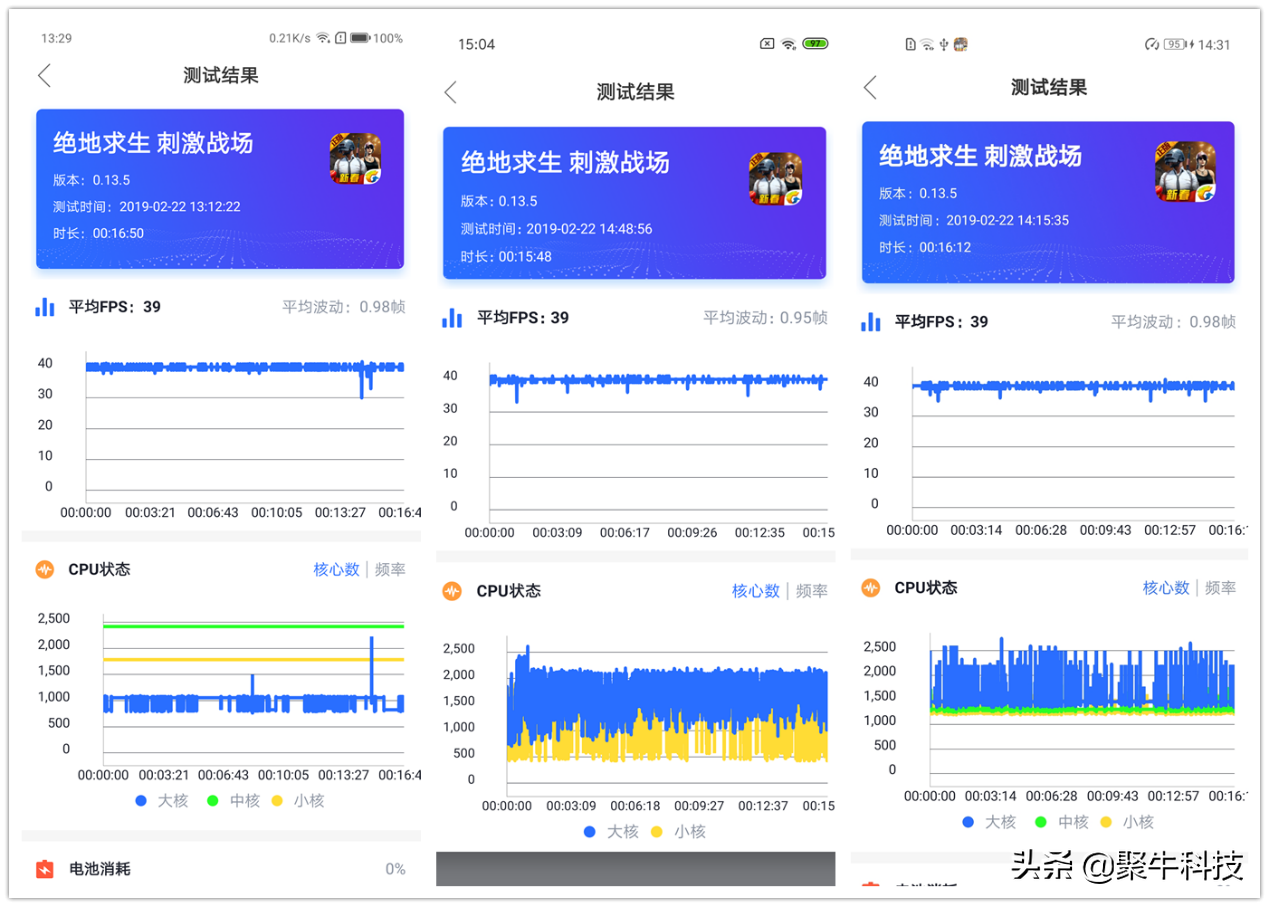
Task: Click bar-chart icon beside 平均FPS in 14:31 screenshot
Action: click(x=871, y=322)
